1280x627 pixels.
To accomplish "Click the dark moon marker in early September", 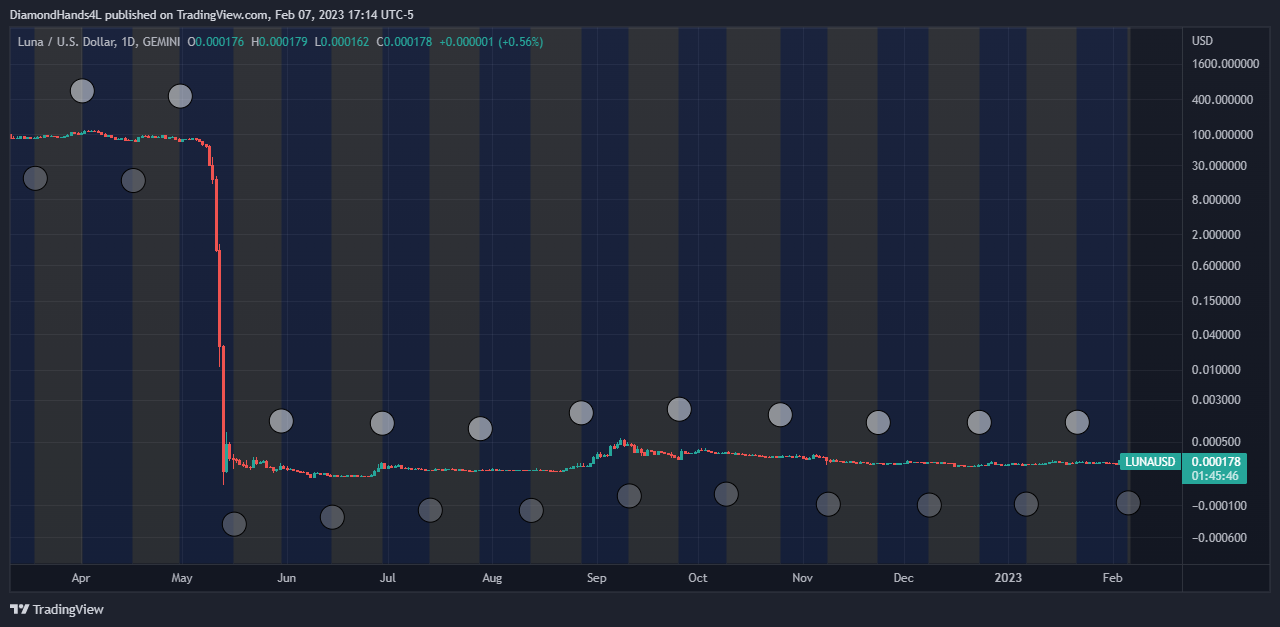I will pos(629,496).
